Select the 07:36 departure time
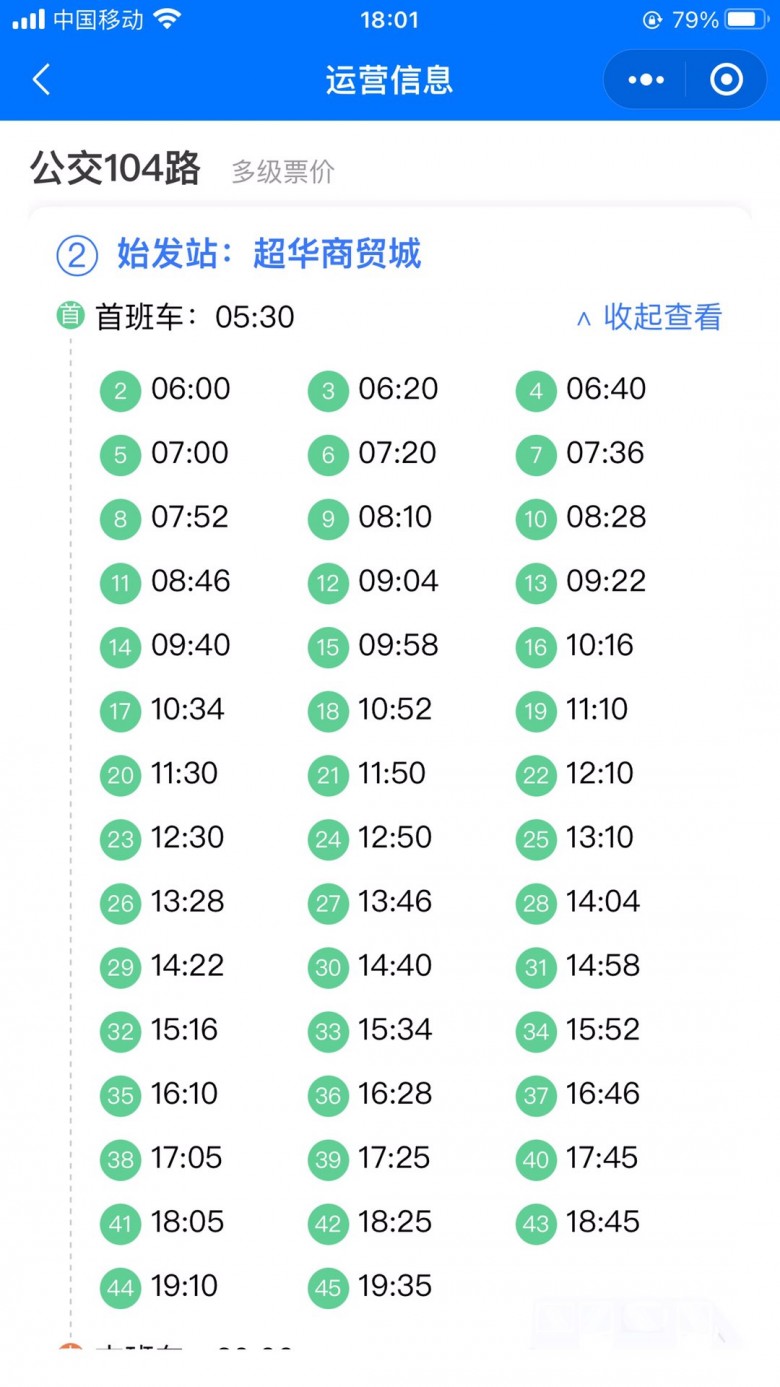Viewport: 780px width, 1387px height. point(606,453)
